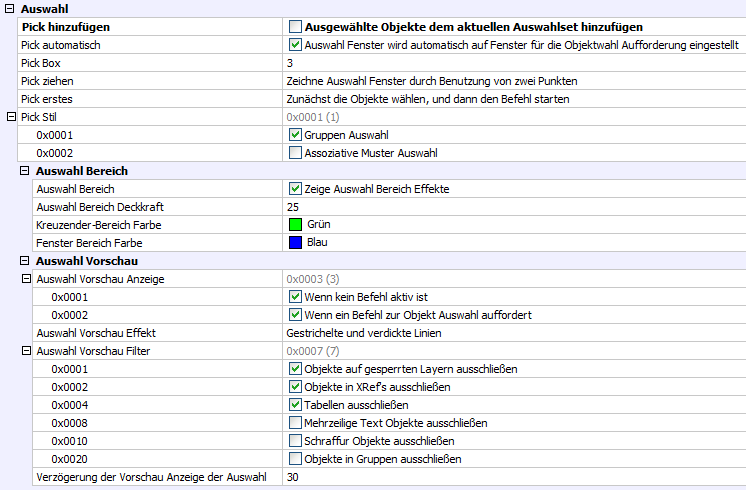Toggle Tabellen ausschließen checkbox
This screenshot has width=746, height=490.
[295, 405]
